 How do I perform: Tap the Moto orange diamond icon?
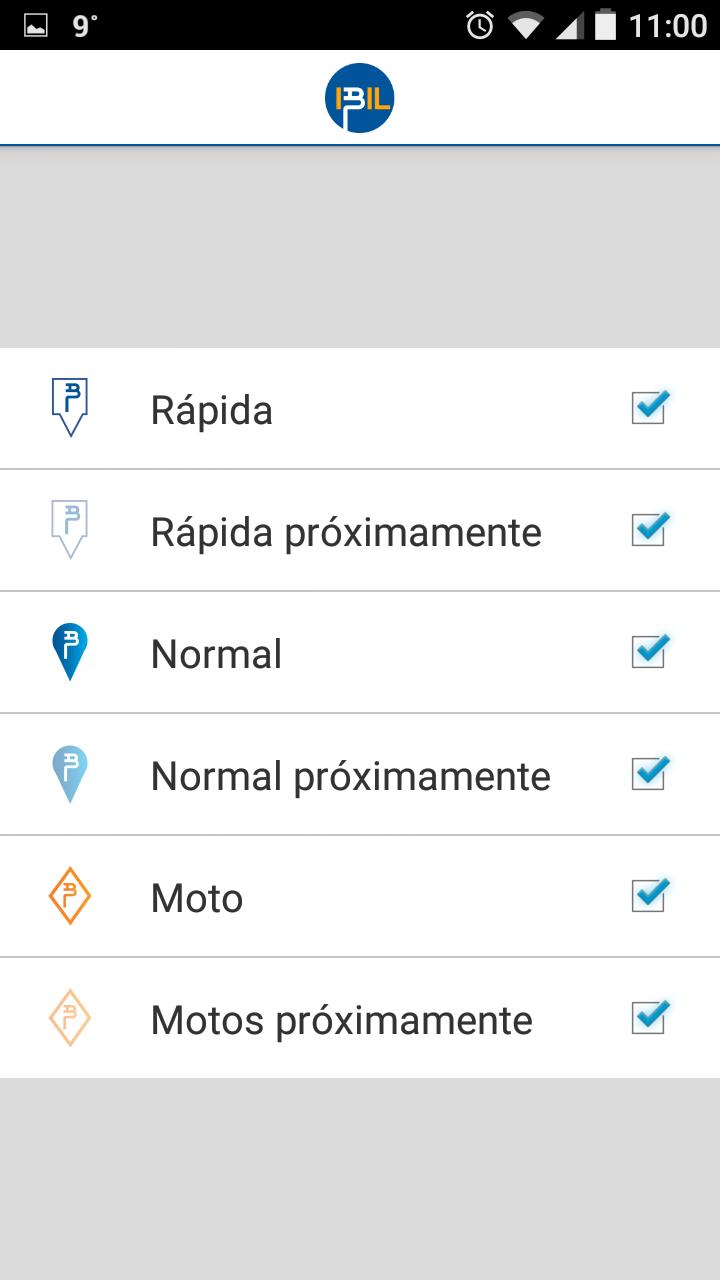(x=69, y=895)
